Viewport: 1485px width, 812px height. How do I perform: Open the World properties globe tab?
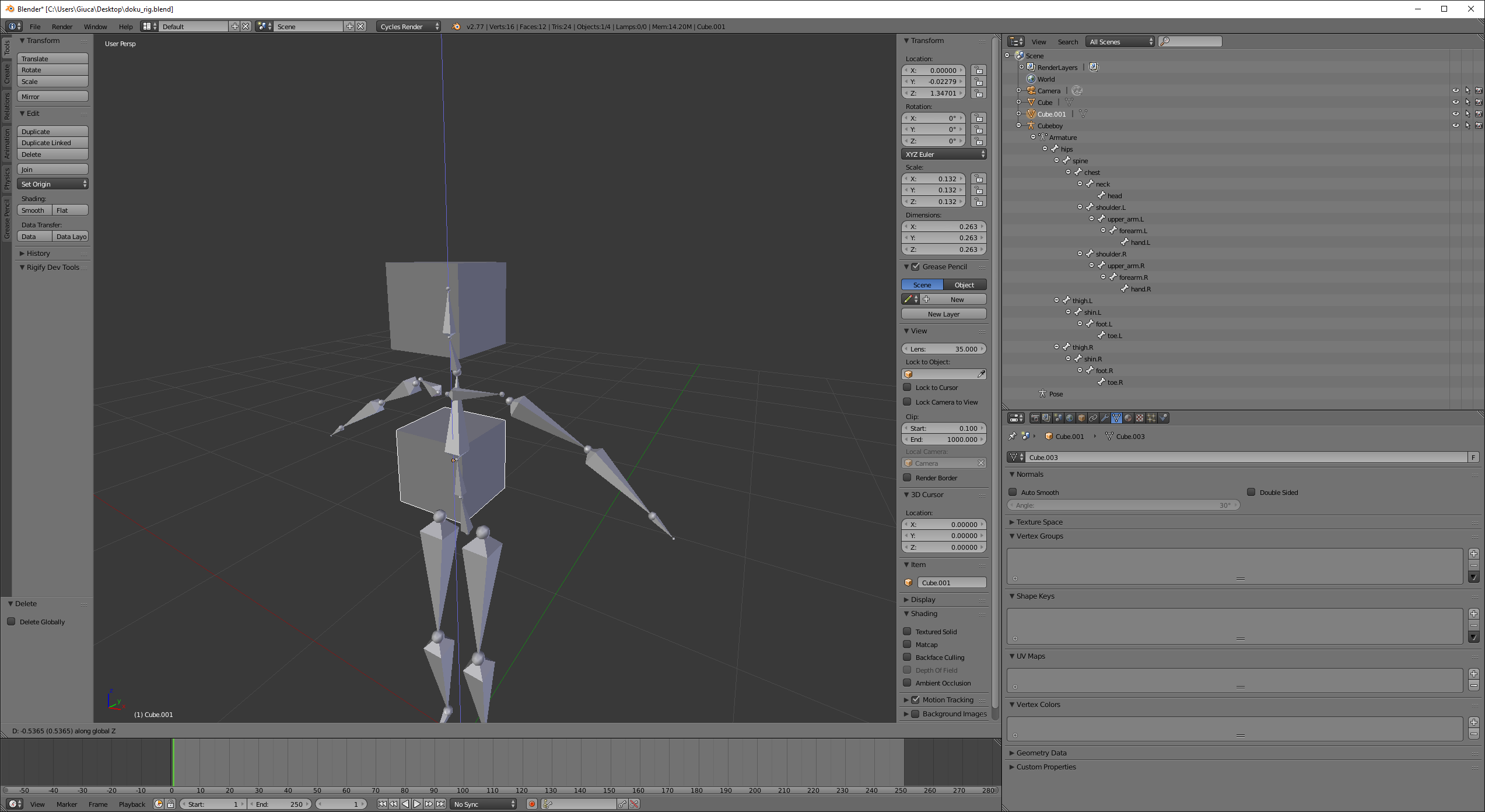[x=1070, y=418]
